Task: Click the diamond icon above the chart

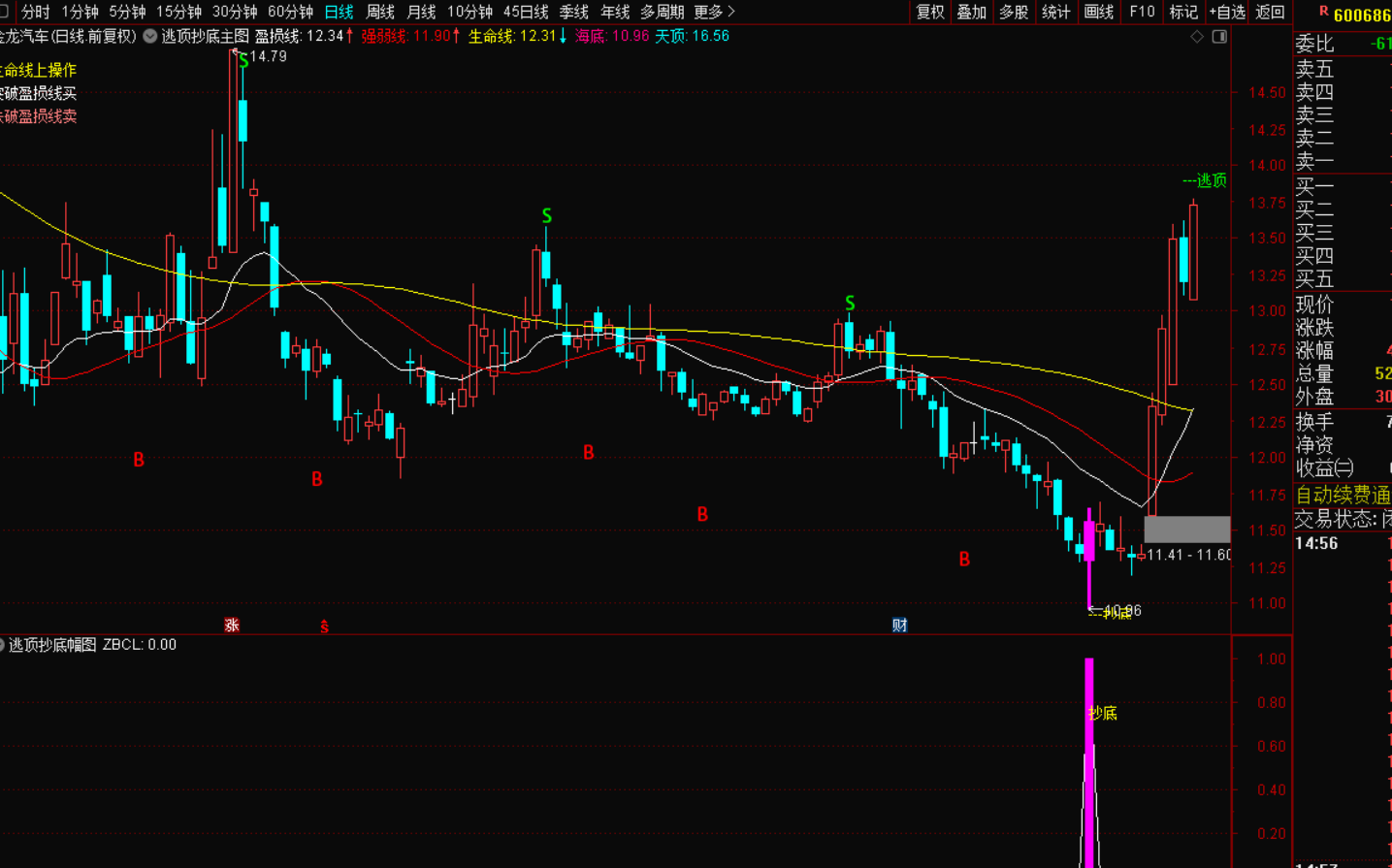Action: [1197, 37]
